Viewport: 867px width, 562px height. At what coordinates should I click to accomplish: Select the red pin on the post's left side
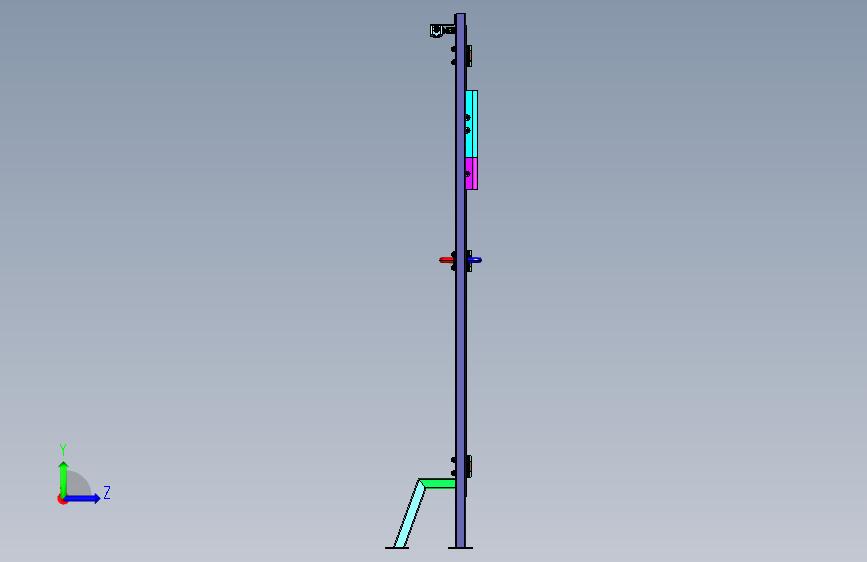[x=446, y=260]
